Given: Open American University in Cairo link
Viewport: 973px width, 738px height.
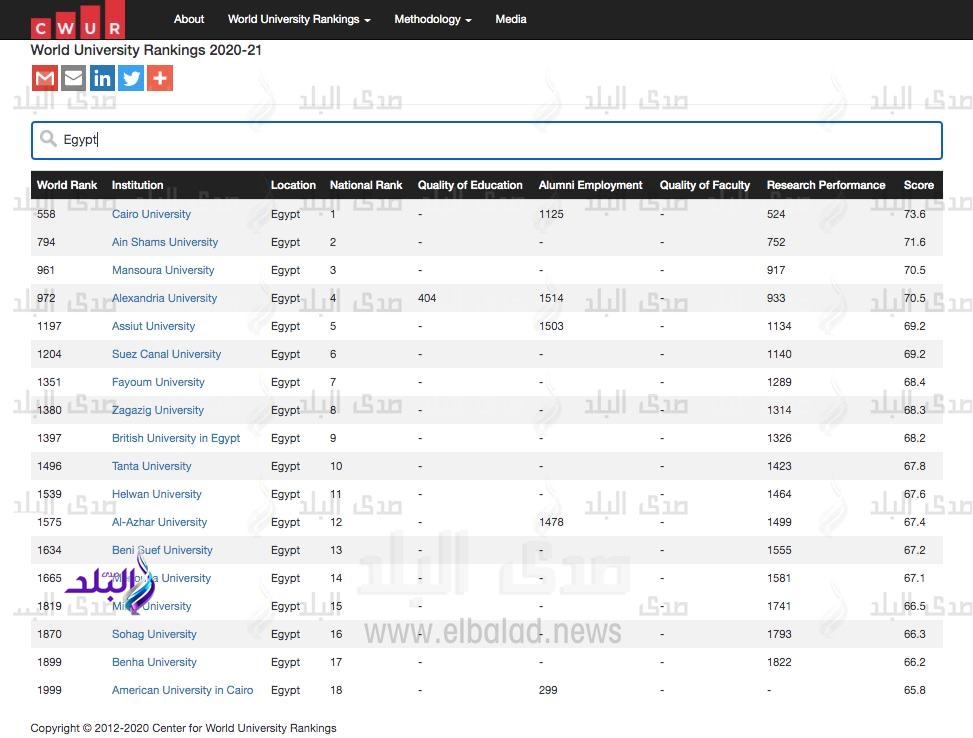Looking at the screenshot, I should coord(182,690).
